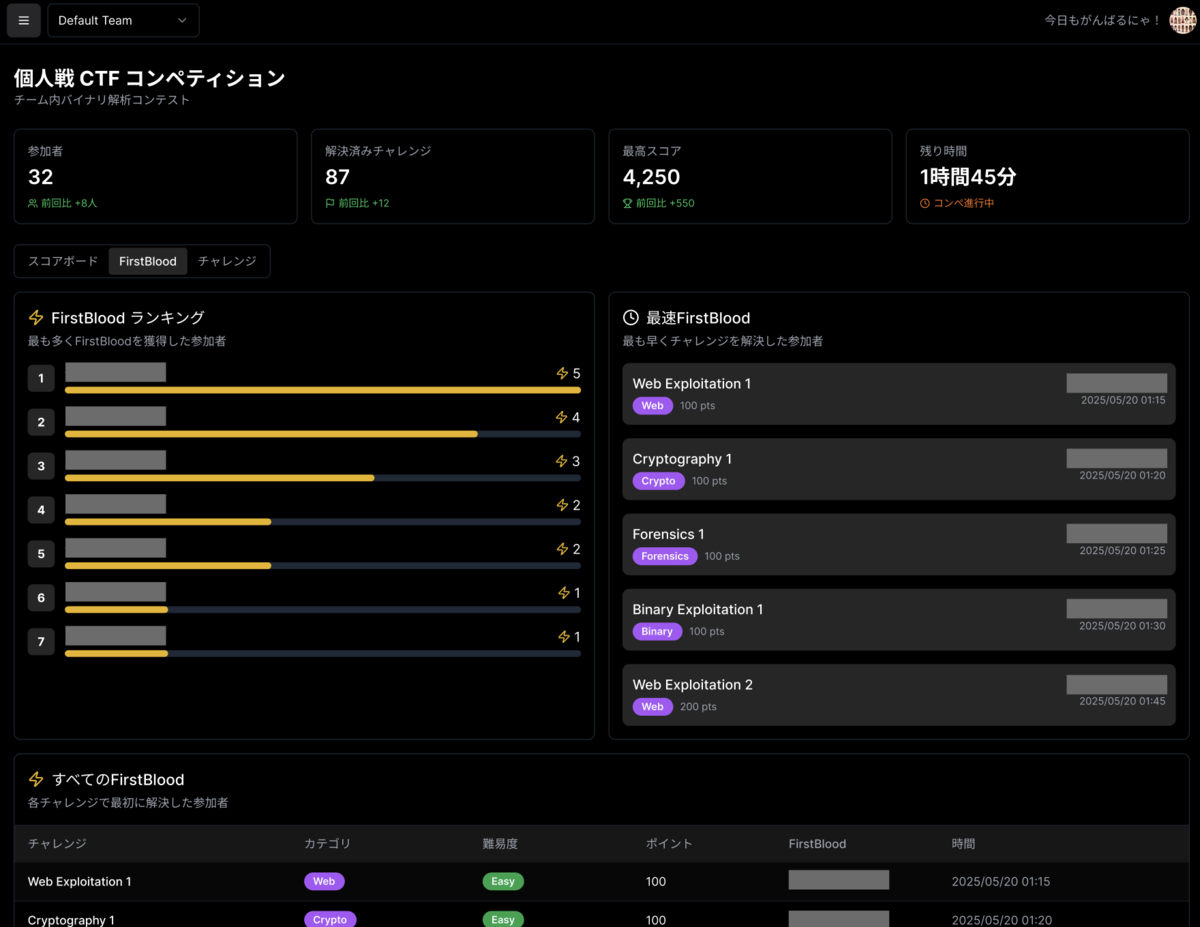Open the hamburger menu

(x=23, y=20)
